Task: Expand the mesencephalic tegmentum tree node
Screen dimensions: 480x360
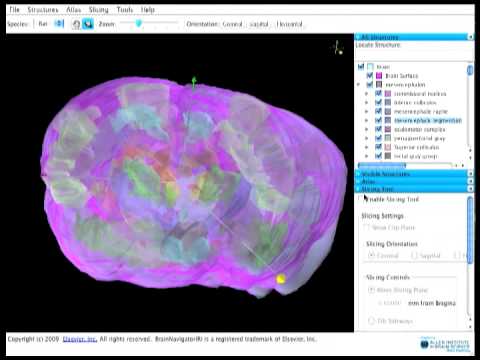Action: pyautogui.click(x=367, y=120)
